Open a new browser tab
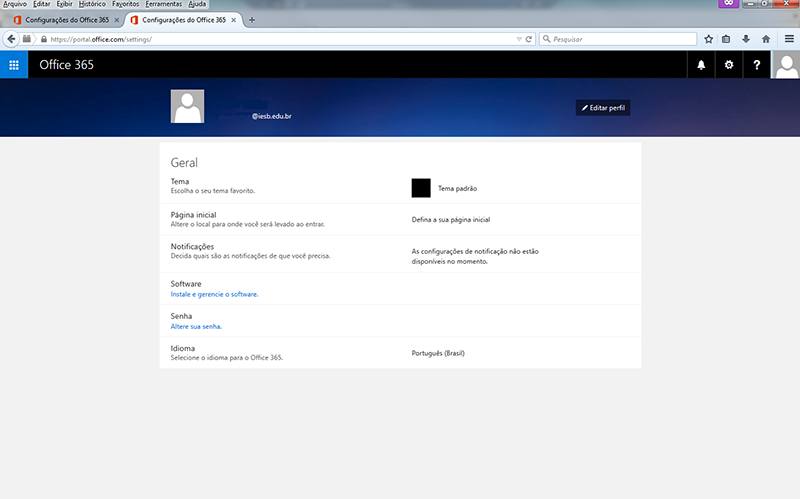The width and height of the screenshot is (800, 499). pyautogui.click(x=251, y=20)
